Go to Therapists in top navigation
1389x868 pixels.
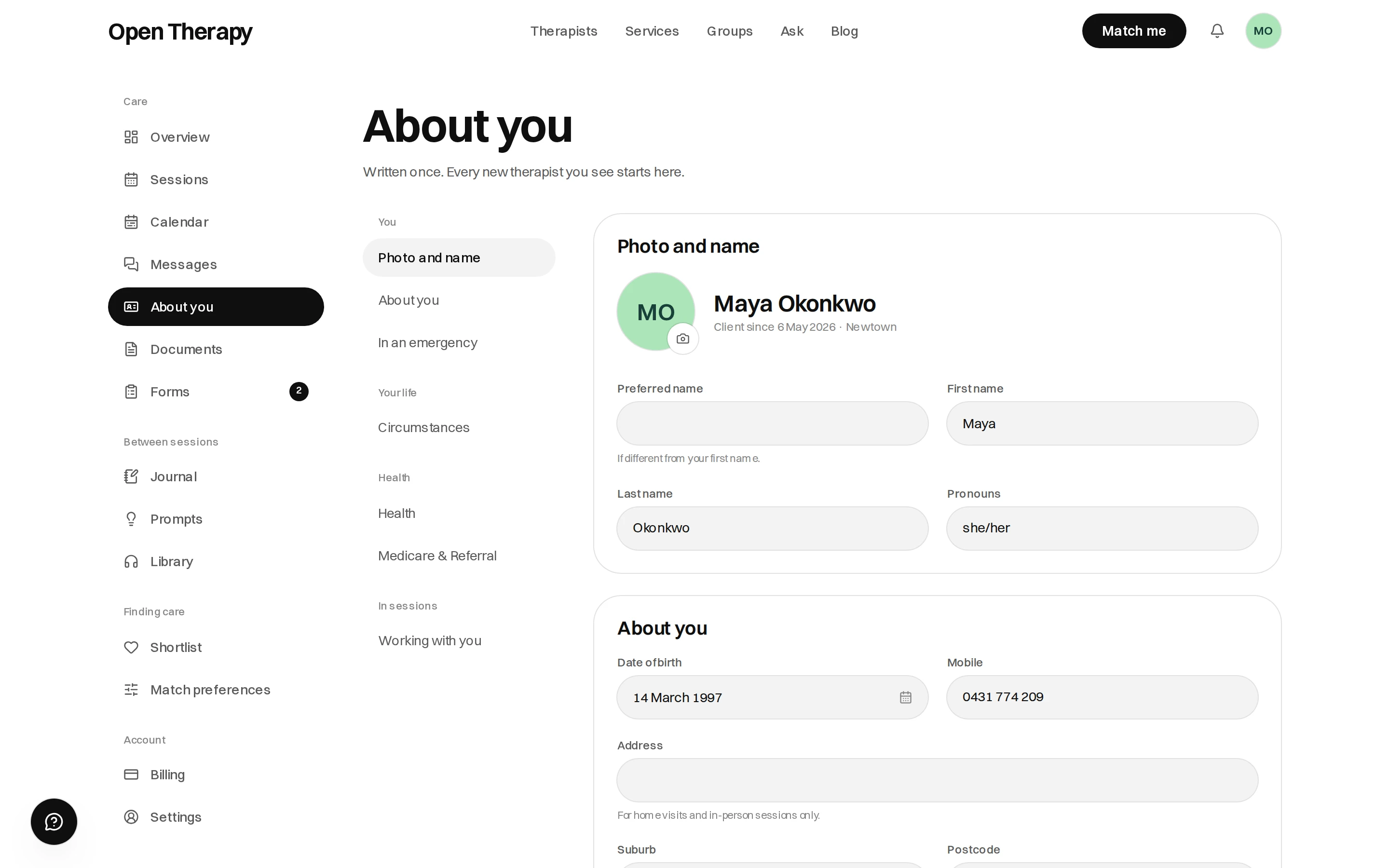pos(564,31)
